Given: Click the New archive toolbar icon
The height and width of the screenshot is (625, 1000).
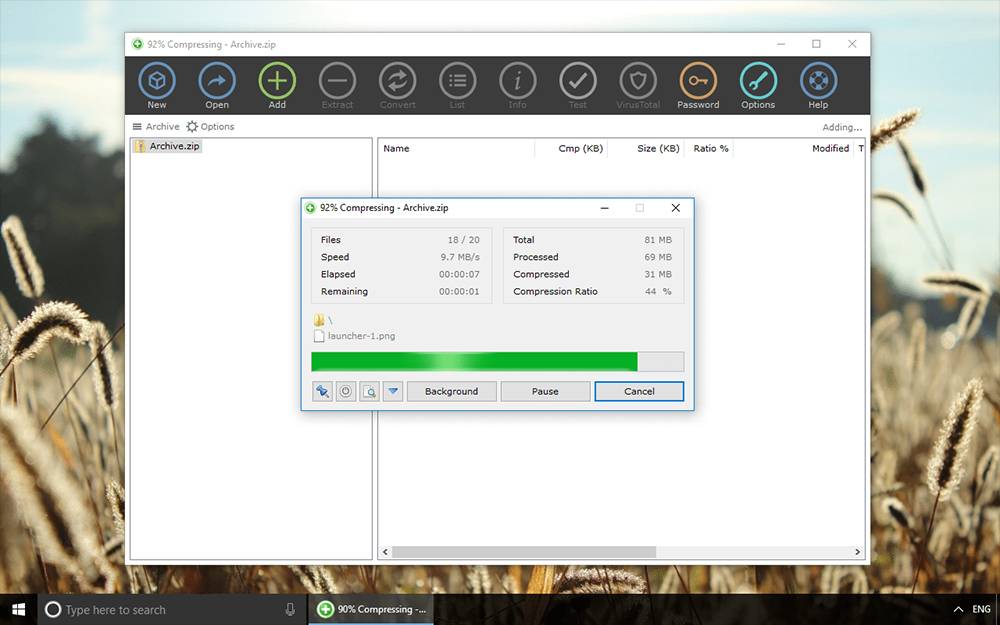Looking at the screenshot, I should [157, 81].
